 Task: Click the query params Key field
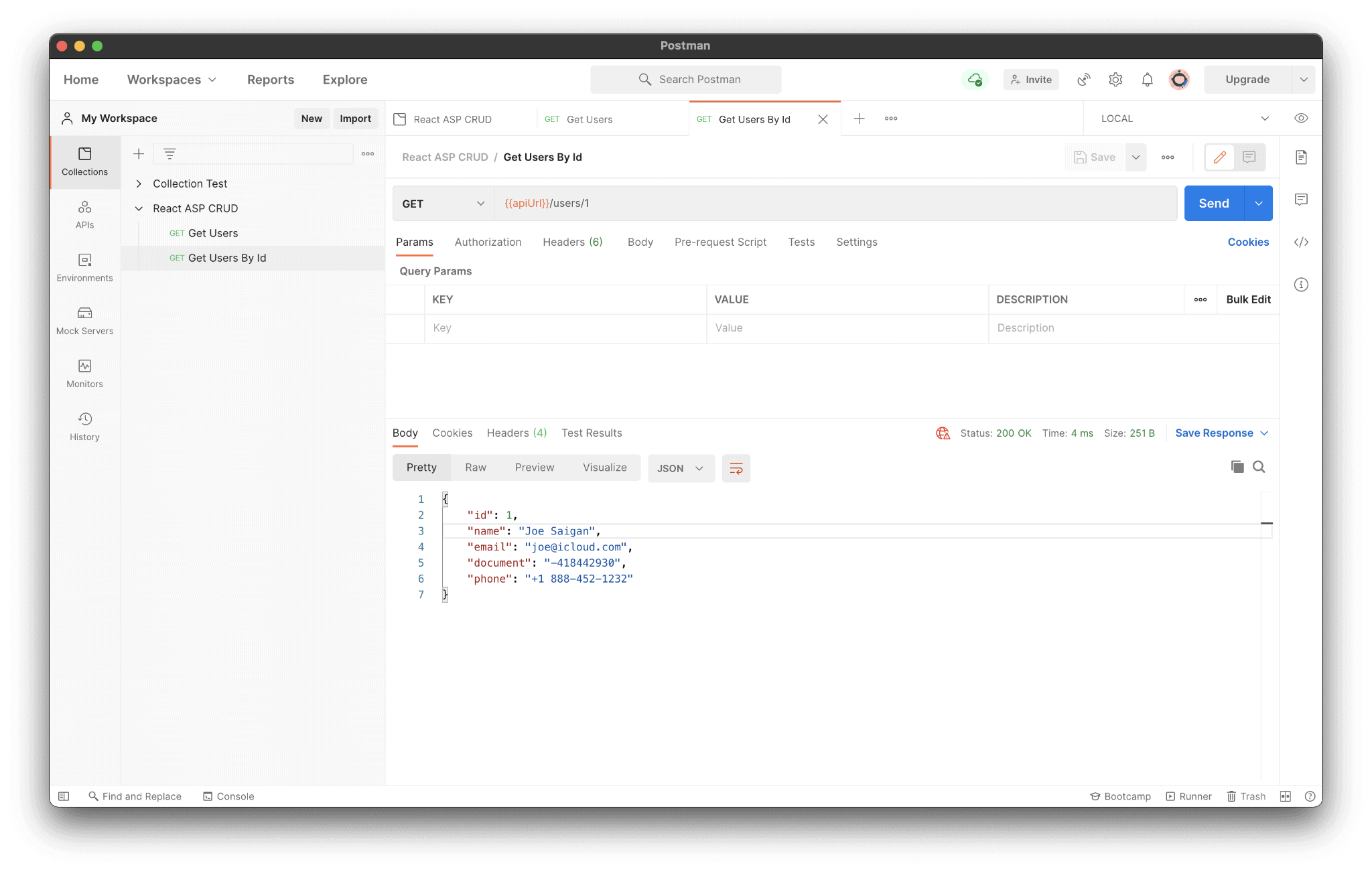pos(565,328)
